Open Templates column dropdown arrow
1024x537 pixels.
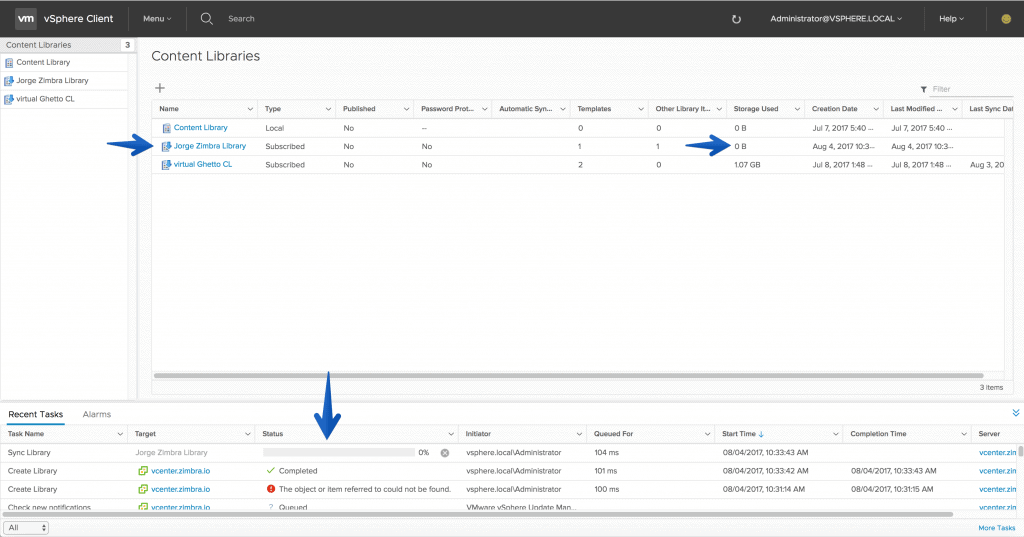641,109
